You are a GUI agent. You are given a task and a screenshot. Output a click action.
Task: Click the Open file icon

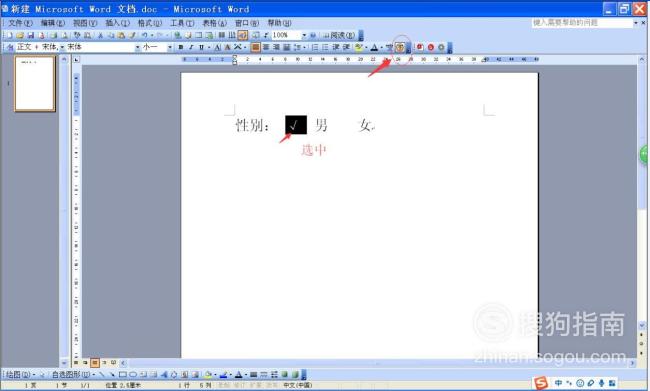click(20, 35)
